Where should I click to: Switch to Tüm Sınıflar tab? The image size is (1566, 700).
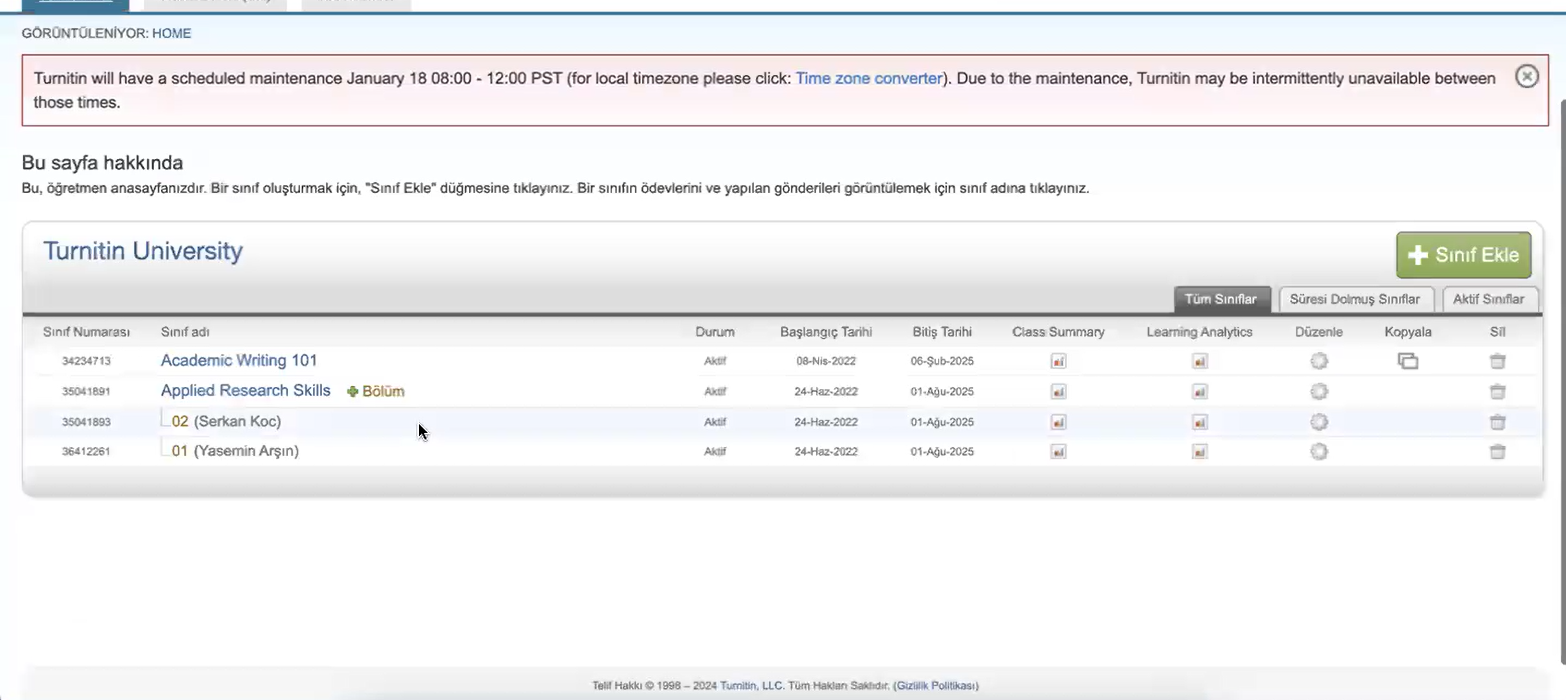[x=1221, y=299]
